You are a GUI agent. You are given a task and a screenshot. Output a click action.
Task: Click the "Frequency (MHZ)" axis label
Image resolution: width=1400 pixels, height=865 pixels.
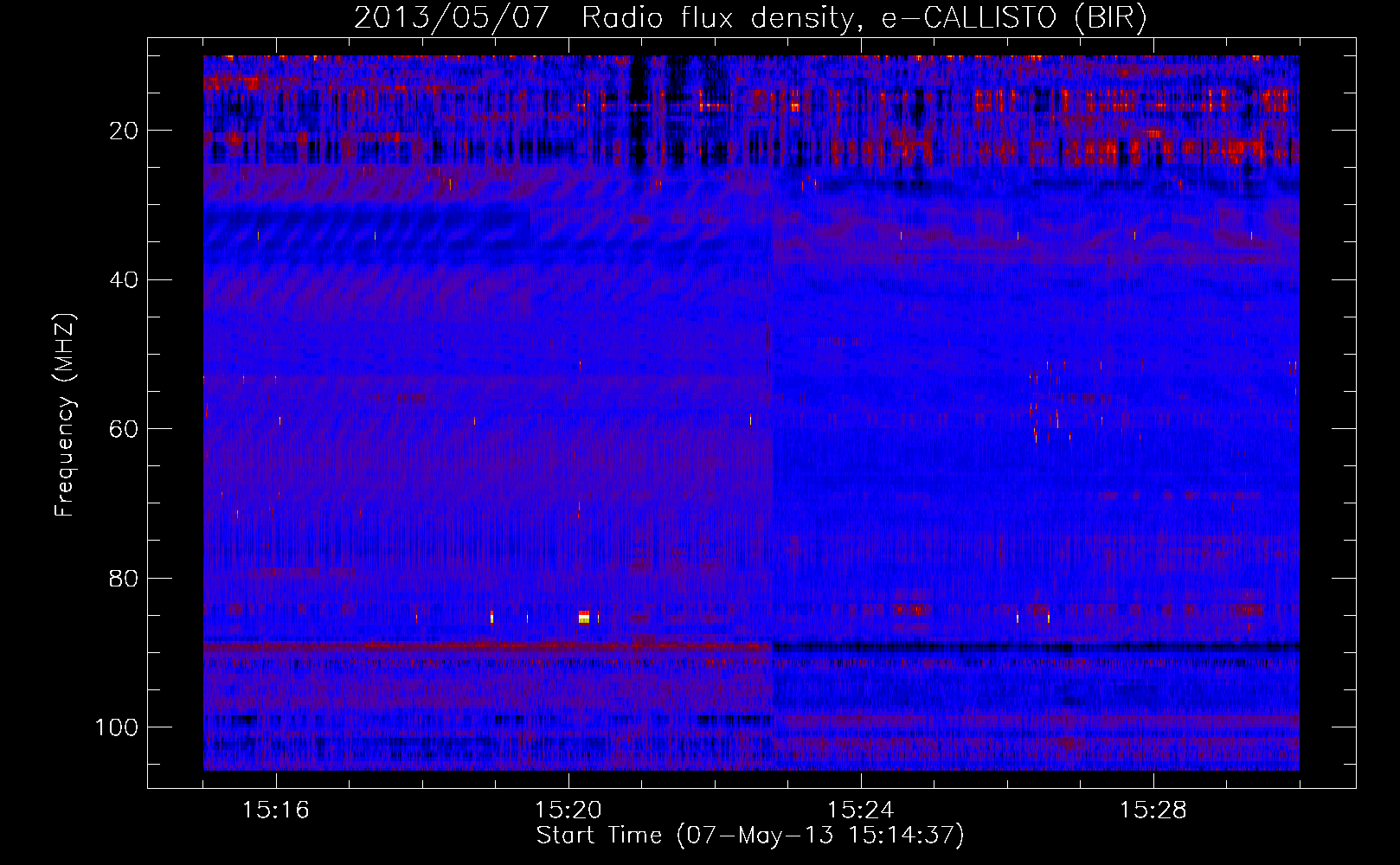pos(65,415)
